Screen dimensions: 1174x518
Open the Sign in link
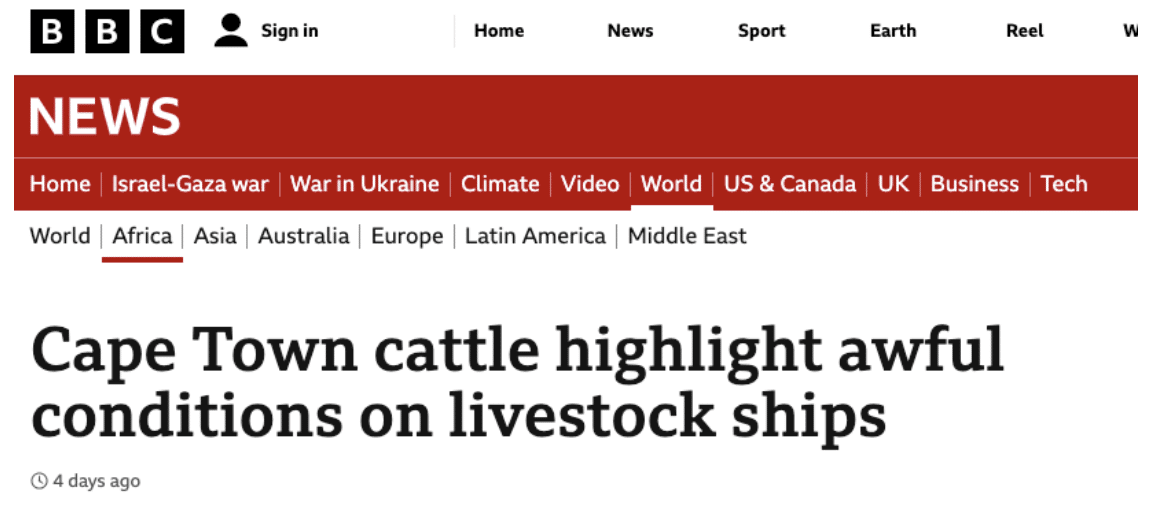[289, 31]
